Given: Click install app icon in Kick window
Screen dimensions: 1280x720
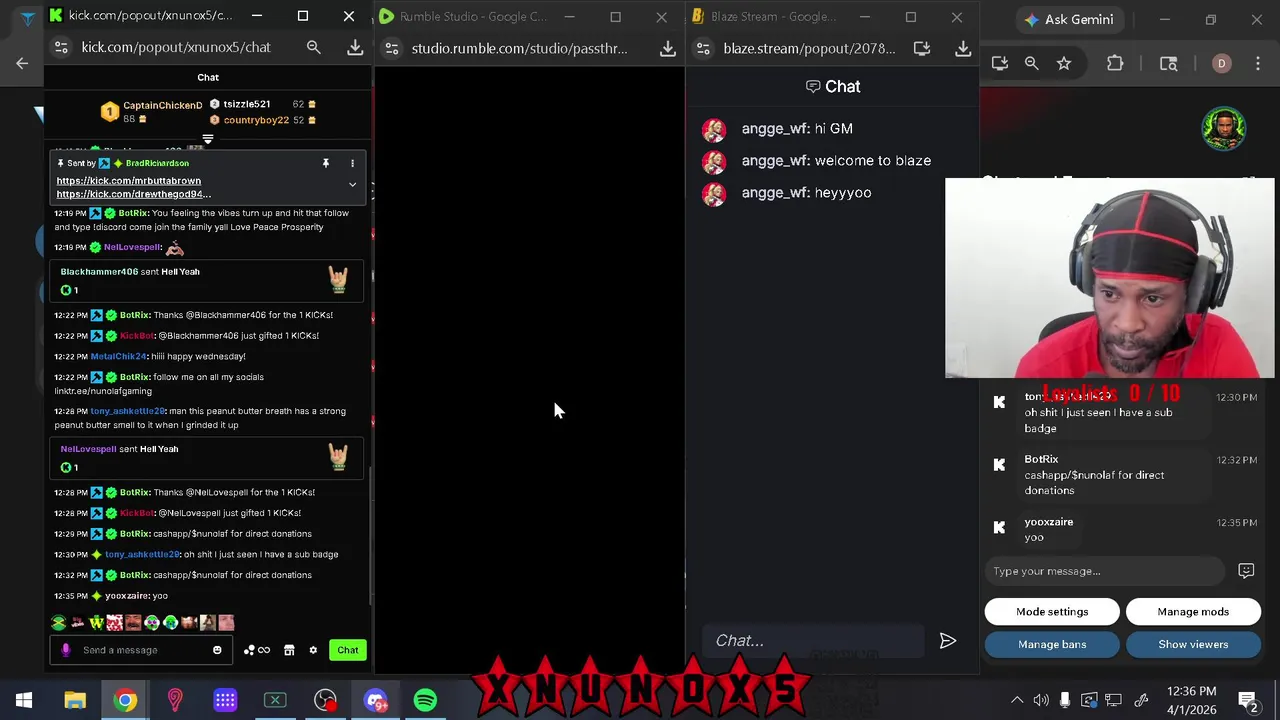Looking at the screenshot, I should coord(355,47).
